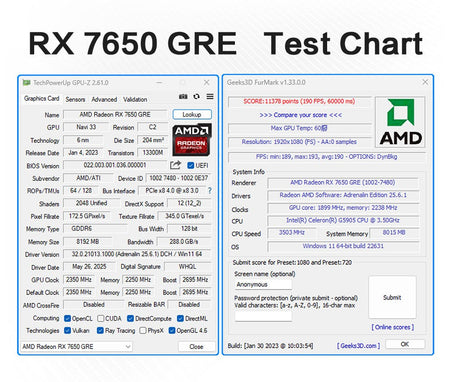Click the OS Windows 11 64-bit field
The image size is (450, 382).
pyautogui.click(x=343, y=246)
